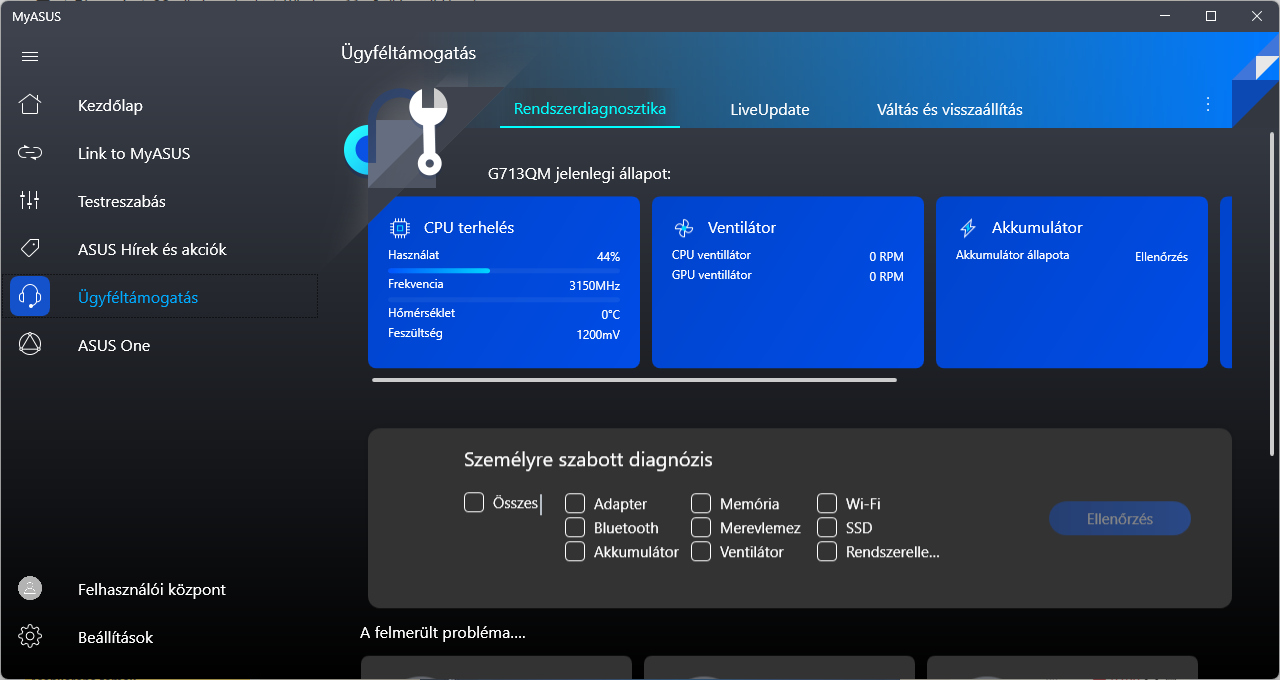Click the wrench diagnostics icon
Screen dimensions: 1280x680
[430, 130]
